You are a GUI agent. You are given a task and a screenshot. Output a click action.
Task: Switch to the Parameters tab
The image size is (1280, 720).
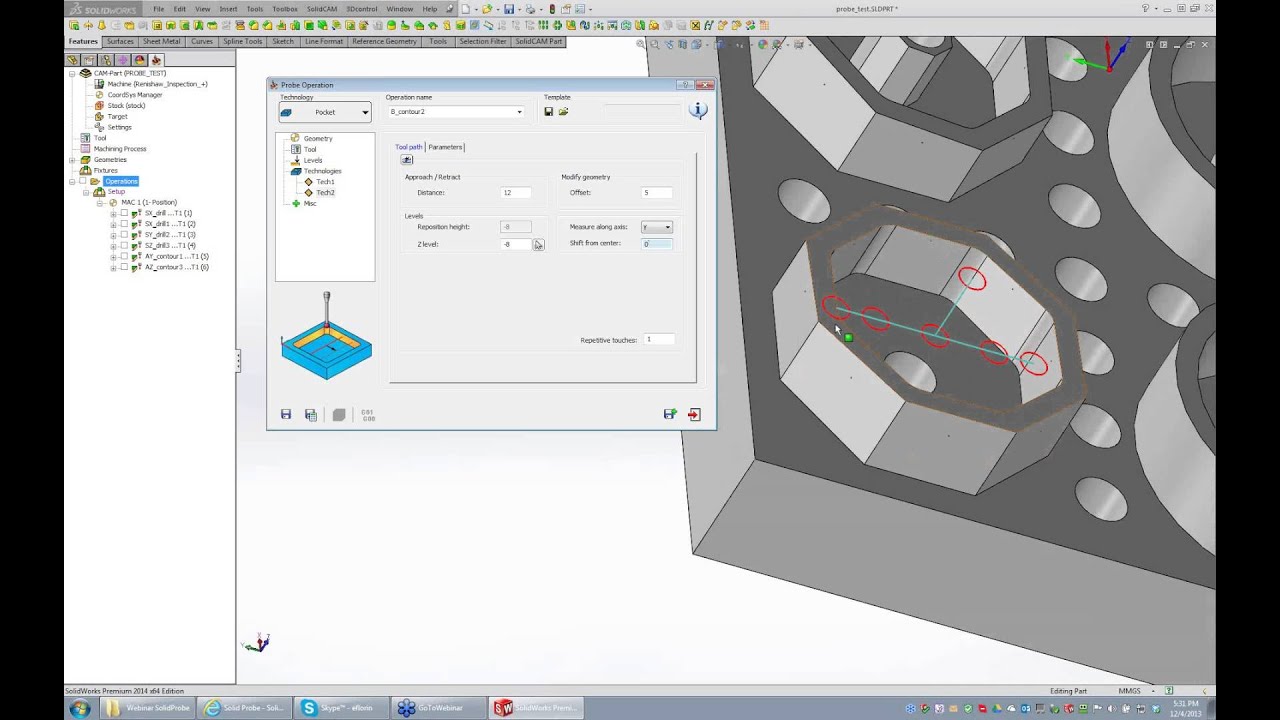446,147
